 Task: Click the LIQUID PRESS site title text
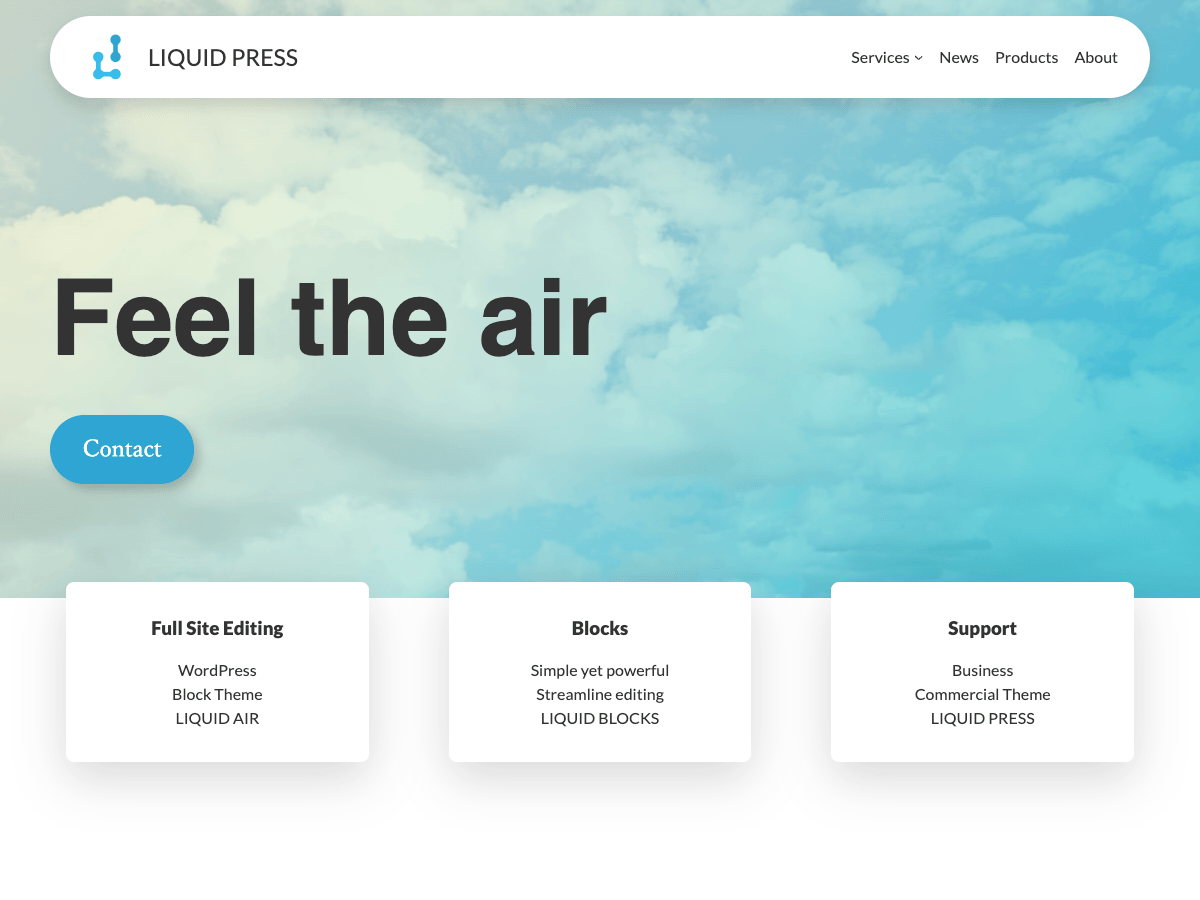point(222,57)
